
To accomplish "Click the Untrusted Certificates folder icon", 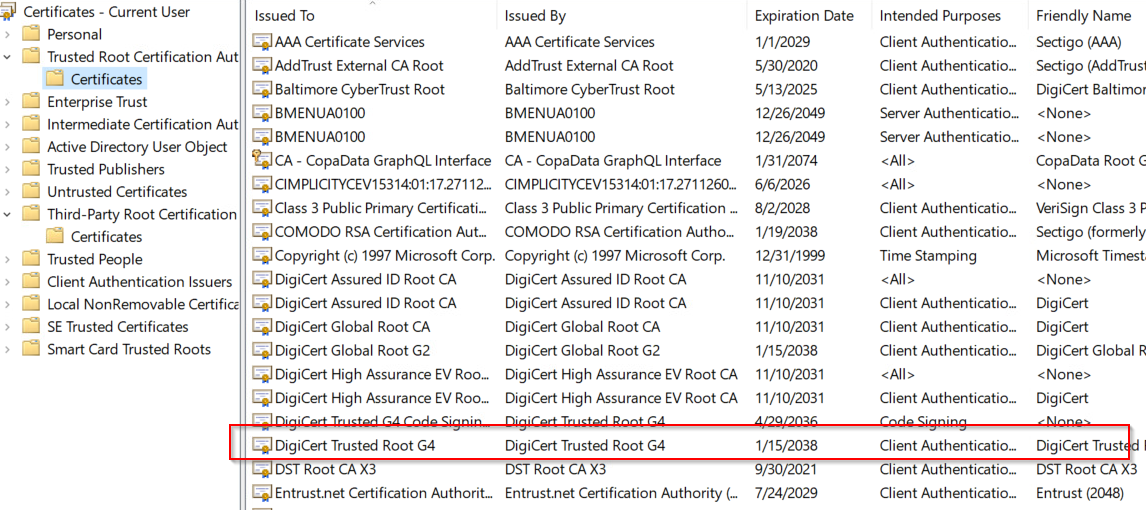I will click(x=31, y=192).
